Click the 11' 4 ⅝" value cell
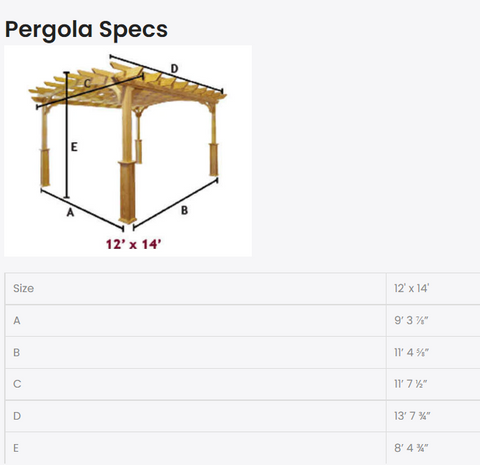The width and height of the screenshot is (480, 465). click(433, 352)
